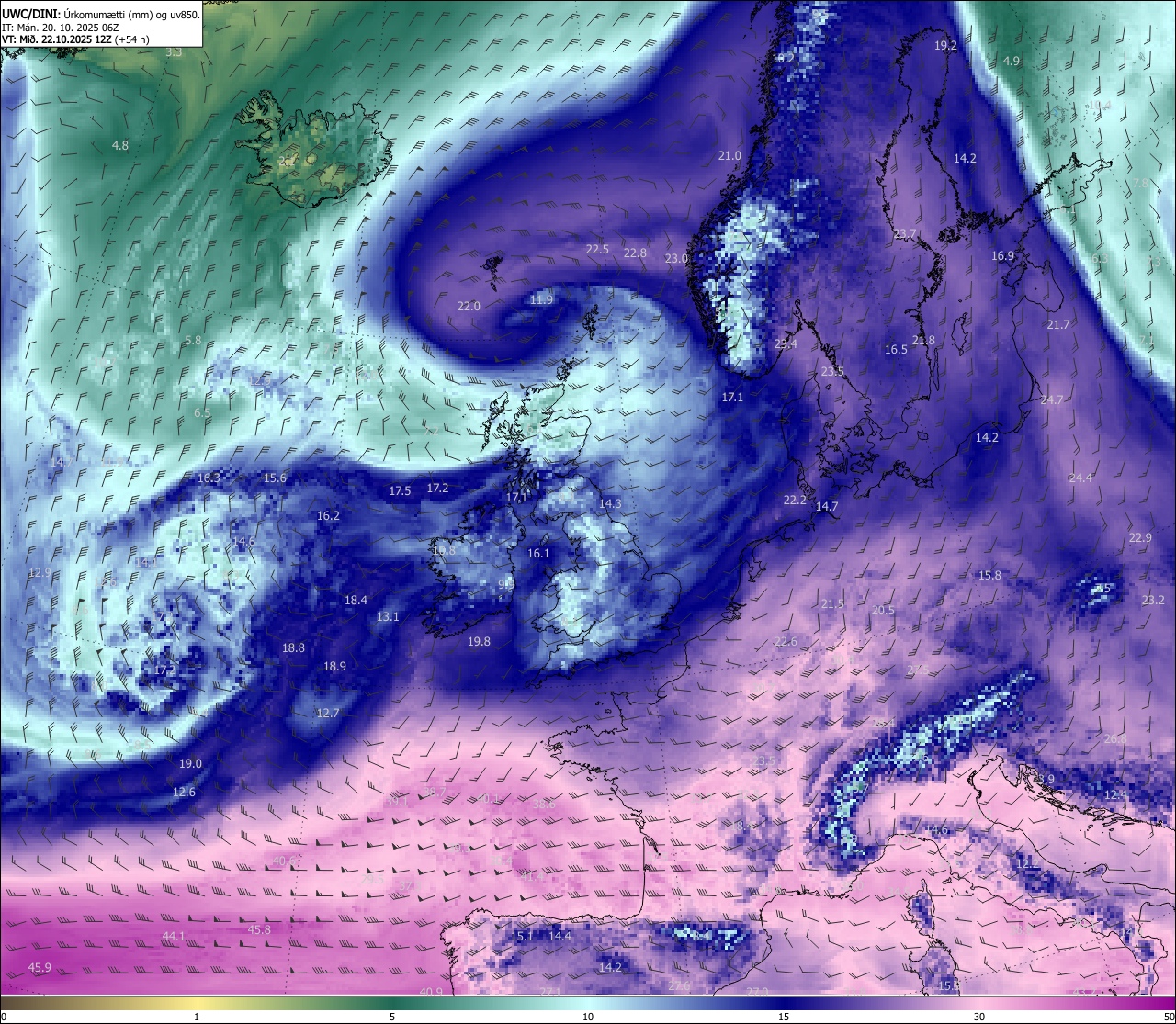Image resolution: width=1176 pixels, height=1024 pixels.
Task: Click the 16.2 value label
Action: [328, 515]
